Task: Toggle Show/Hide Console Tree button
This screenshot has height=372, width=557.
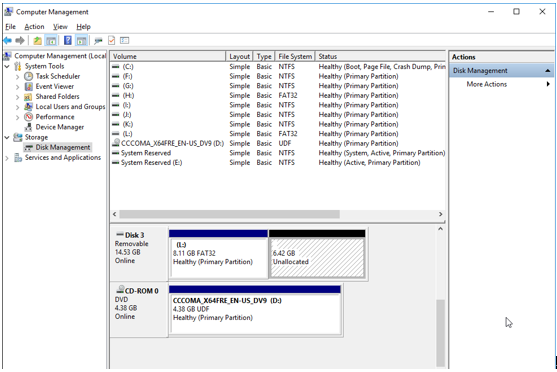Action: coord(51,41)
